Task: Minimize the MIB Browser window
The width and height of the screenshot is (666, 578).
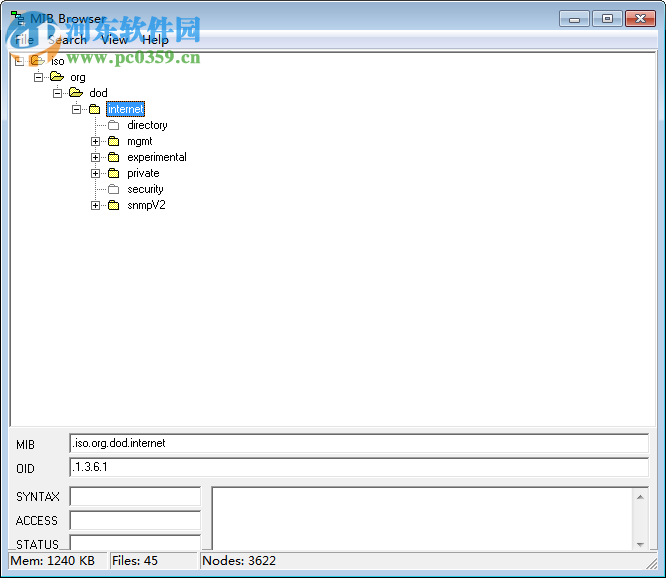Action: [x=574, y=19]
